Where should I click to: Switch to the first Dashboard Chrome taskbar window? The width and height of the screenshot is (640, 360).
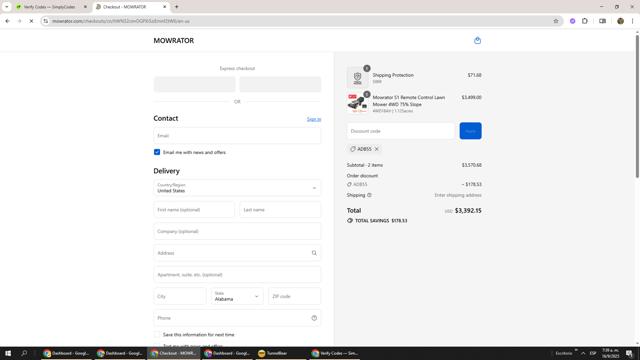pyautogui.click(x=66, y=353)
